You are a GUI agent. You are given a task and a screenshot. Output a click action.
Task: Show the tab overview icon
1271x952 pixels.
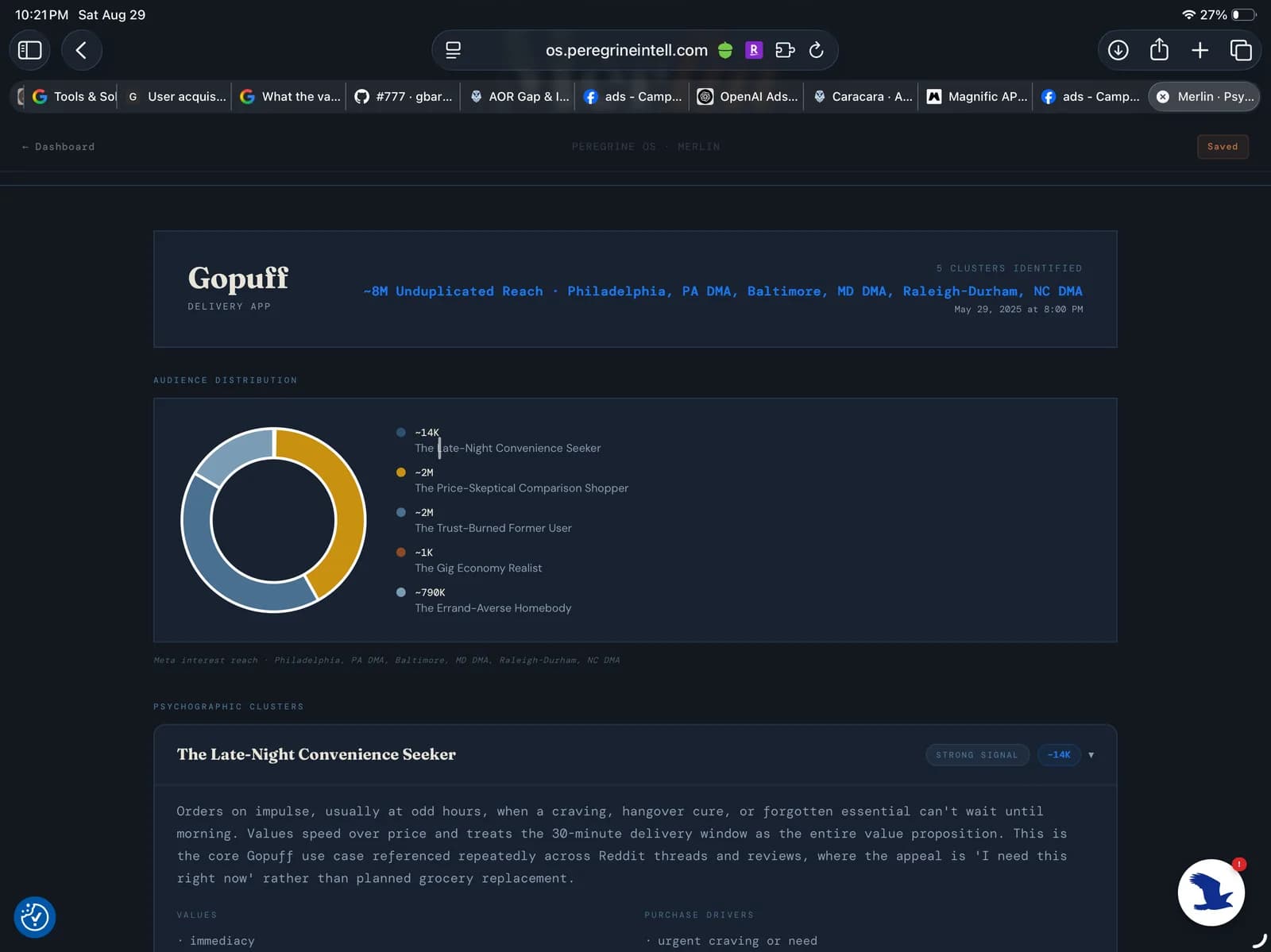[1241, 50]
